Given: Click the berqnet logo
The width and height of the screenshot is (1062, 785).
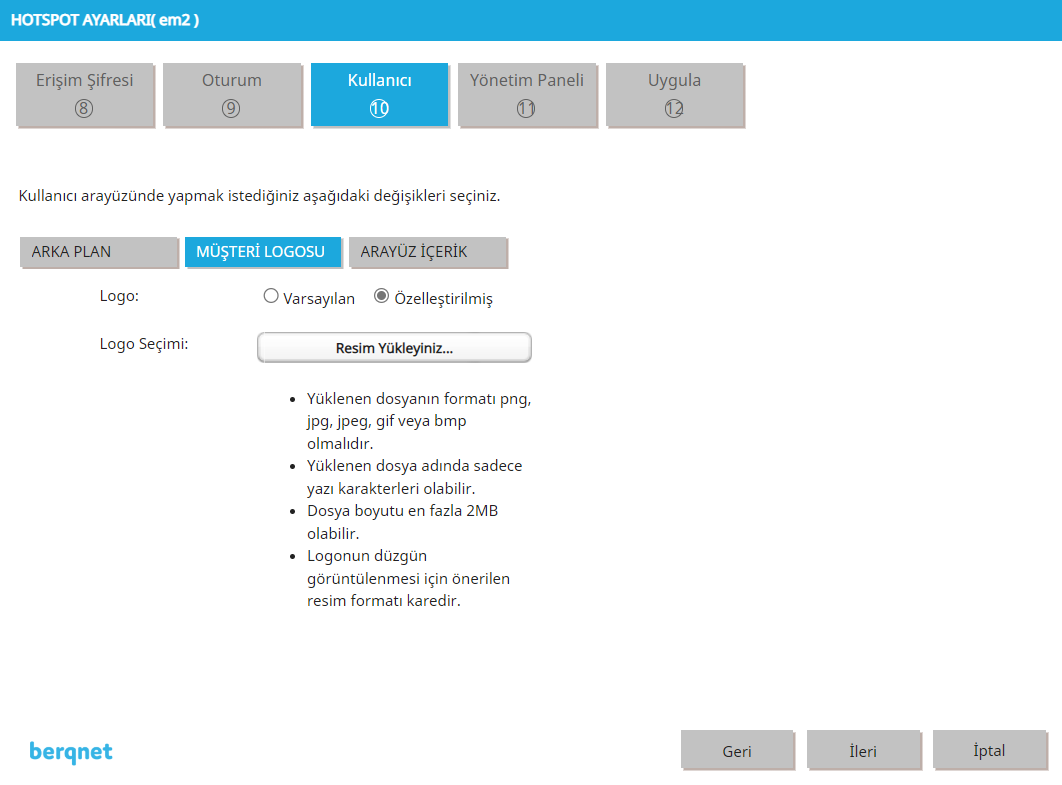Looking at the screenshot, I should point(71,752).
